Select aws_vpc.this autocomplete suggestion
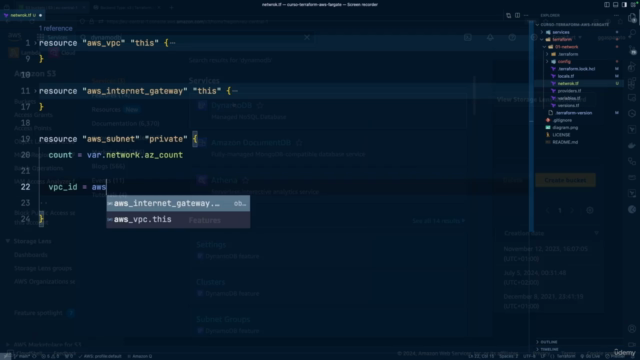Image resolution: width=640 pixels, height=360 pixels. tap(178, 220)
